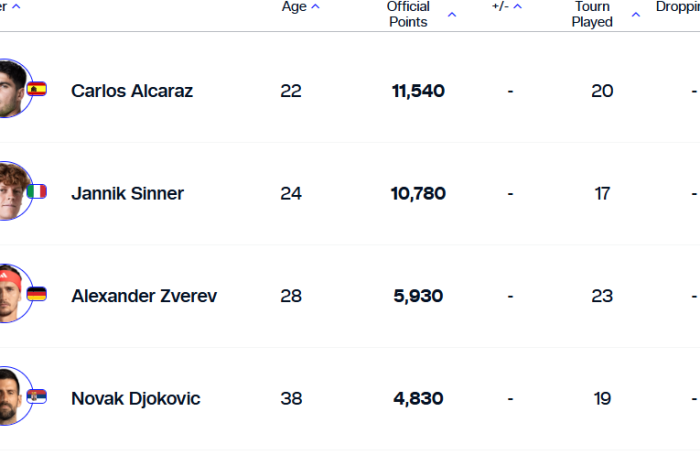700x466 pixels.
Task: Click the Italy flag icon beside Jannik Sinner
Action: pyautogui.click(x=37, y=192)
